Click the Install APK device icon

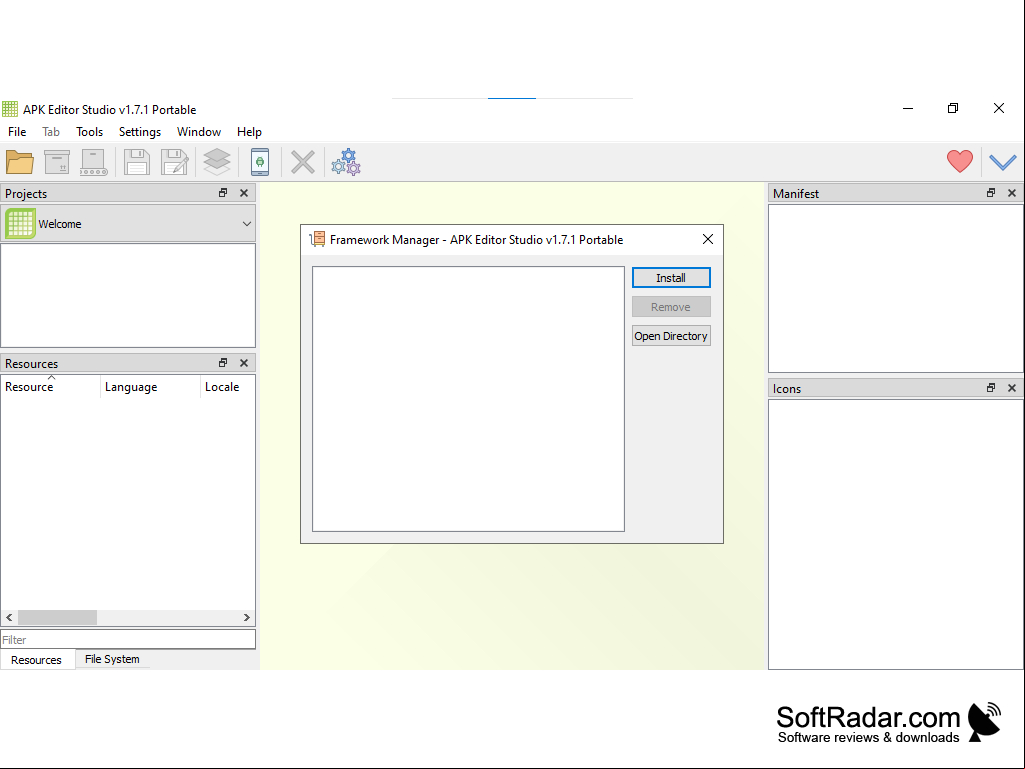pyautogui.click(x=260, y=162)
